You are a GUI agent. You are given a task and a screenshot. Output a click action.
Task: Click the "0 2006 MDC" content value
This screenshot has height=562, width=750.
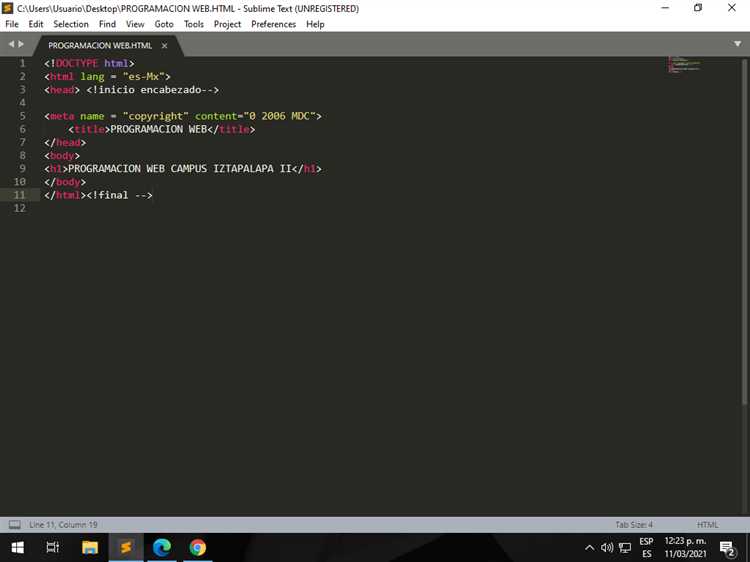coord(279,116)
